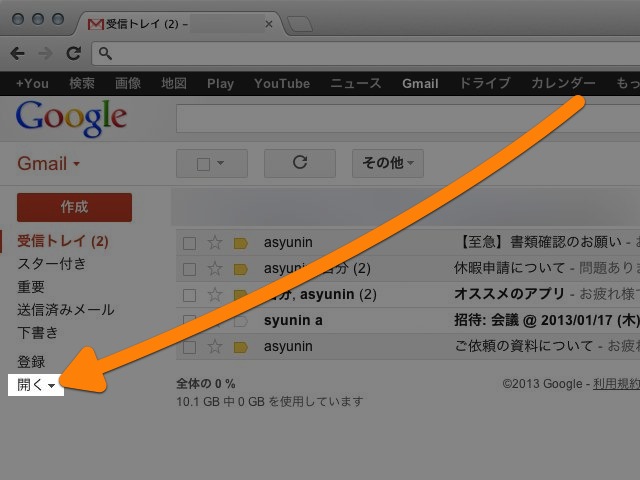Click importance marker on 休暇申請について email
The height and width of the screenshot is (480, 640).
[x=240, y=269]
